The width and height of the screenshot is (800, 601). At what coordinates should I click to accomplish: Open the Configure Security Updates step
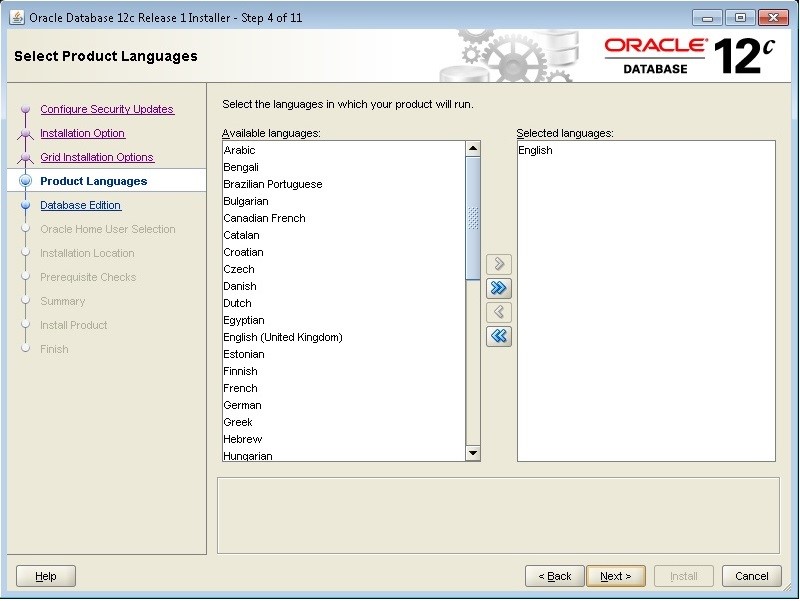coord(107,109)
